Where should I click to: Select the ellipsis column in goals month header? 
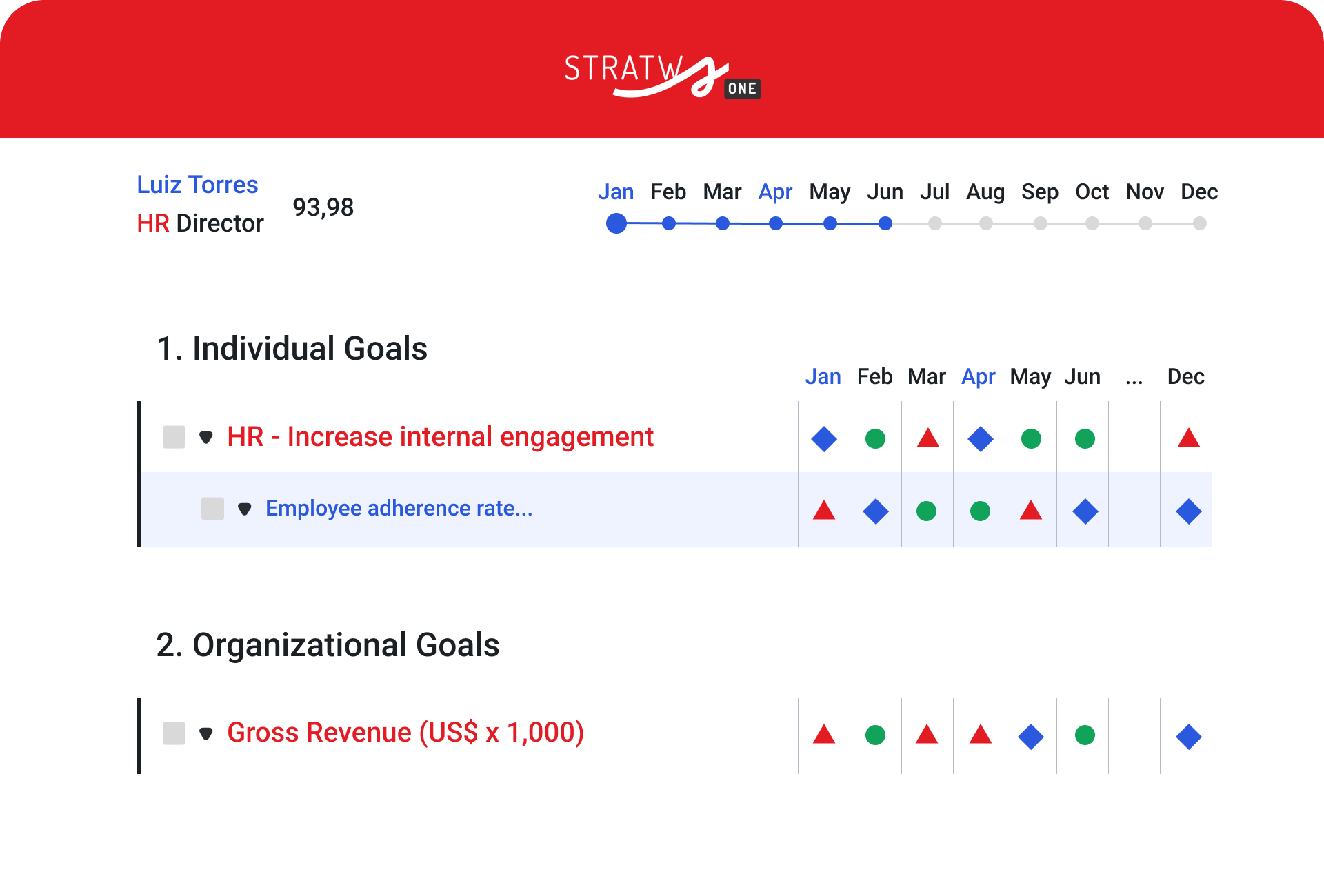(x=1134, y=378)
